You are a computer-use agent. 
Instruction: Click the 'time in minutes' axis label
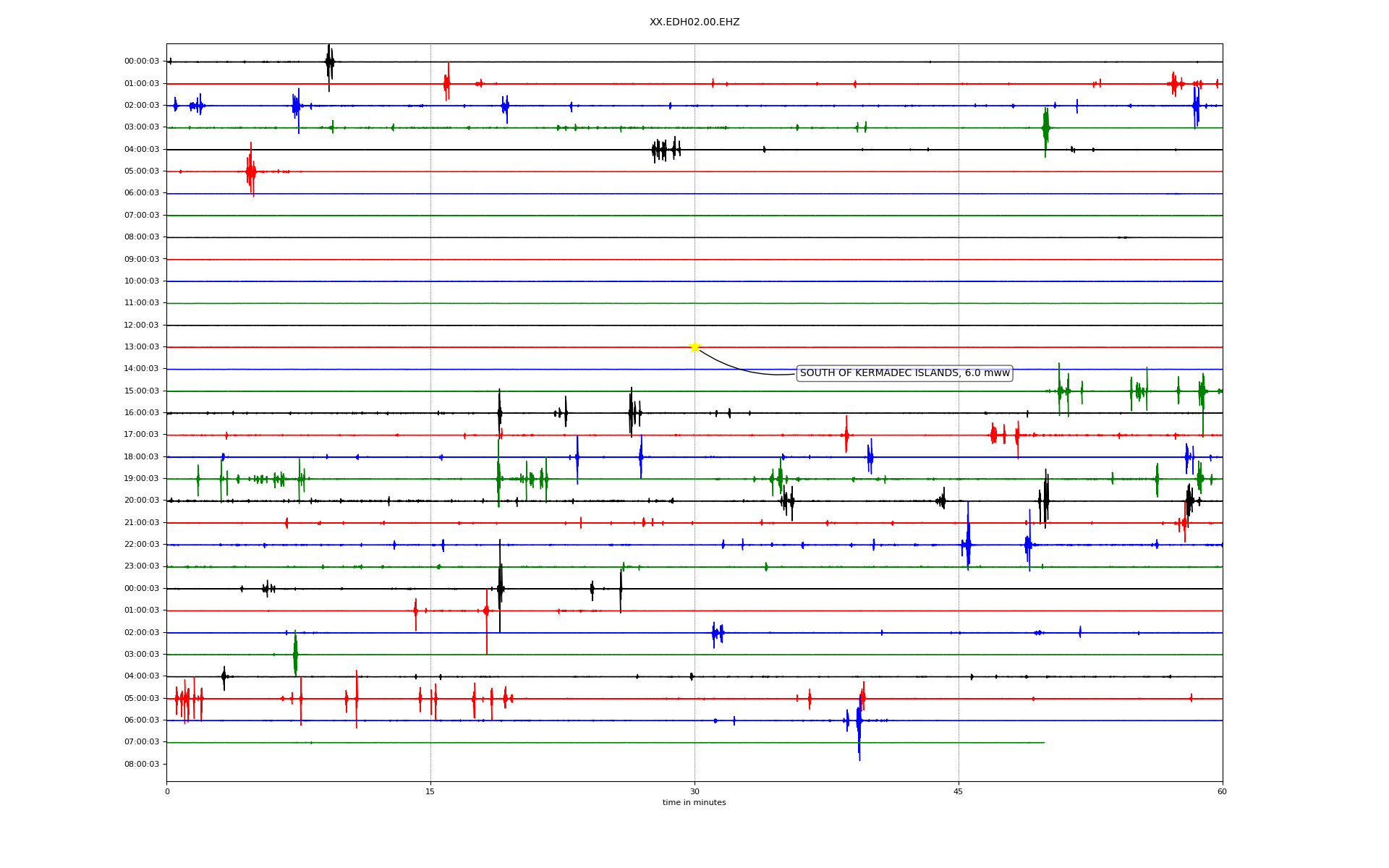[x=694, y=802]
